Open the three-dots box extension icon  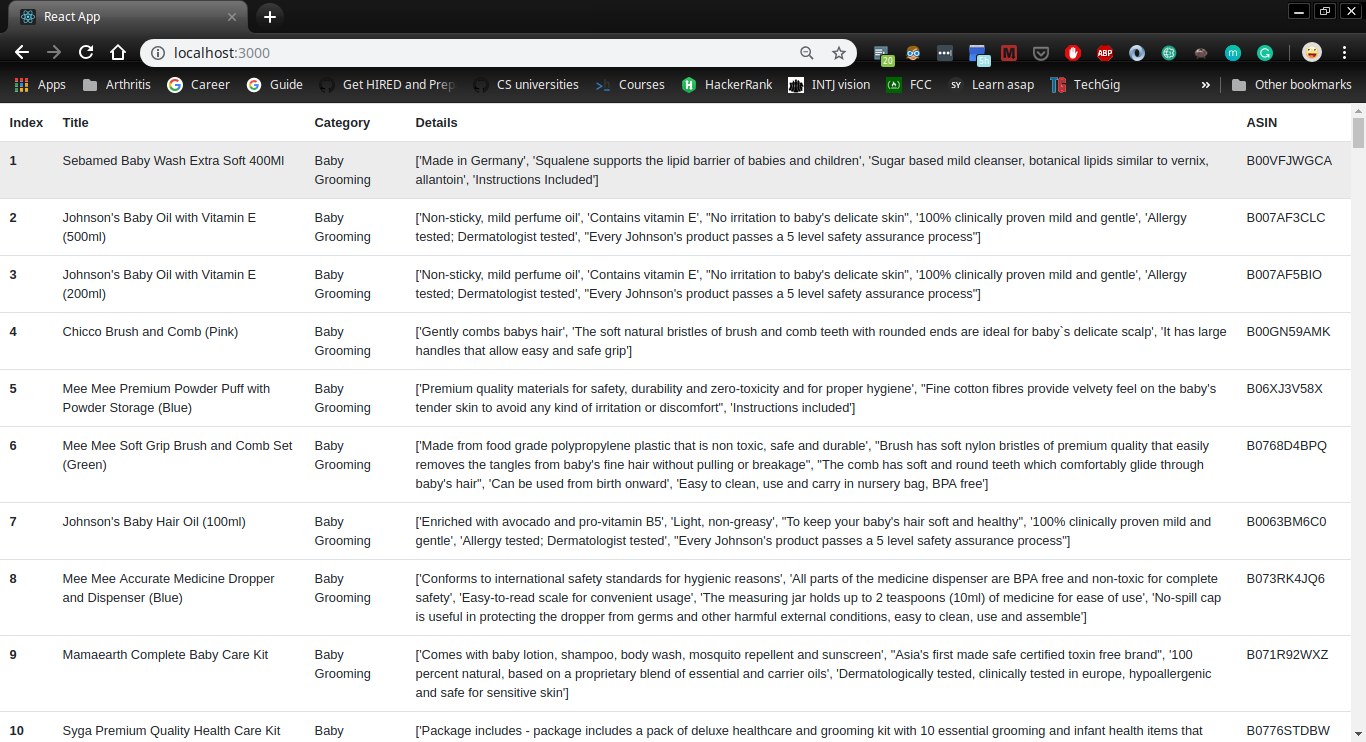[945, 53]
